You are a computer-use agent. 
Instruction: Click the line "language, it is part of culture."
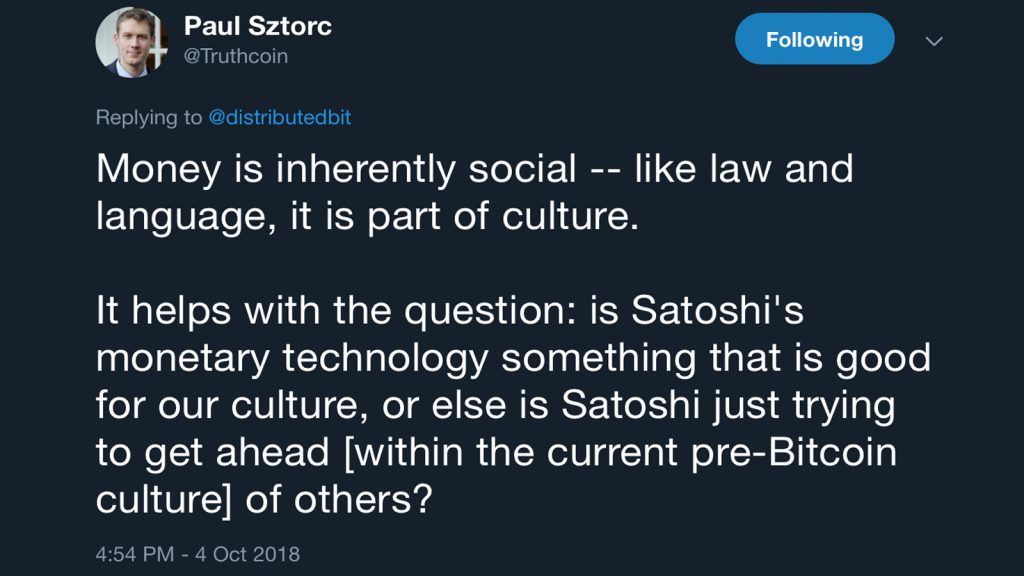(x=367, y=216)
